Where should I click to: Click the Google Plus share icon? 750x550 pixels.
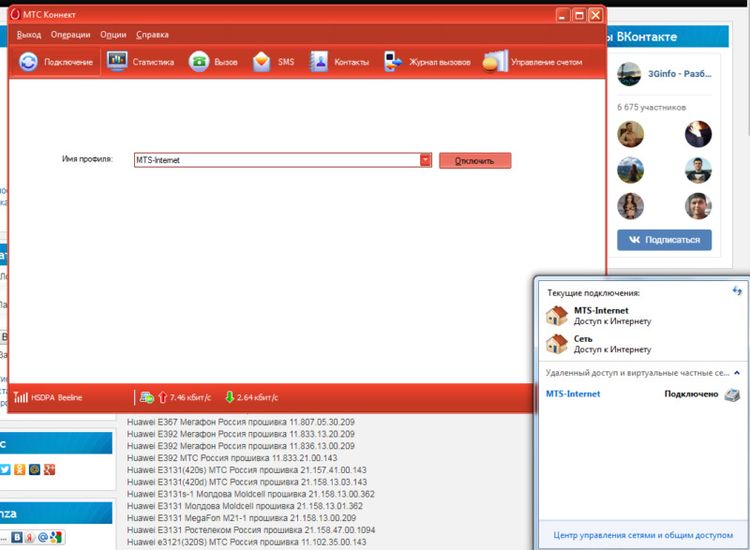pos(49,470)
